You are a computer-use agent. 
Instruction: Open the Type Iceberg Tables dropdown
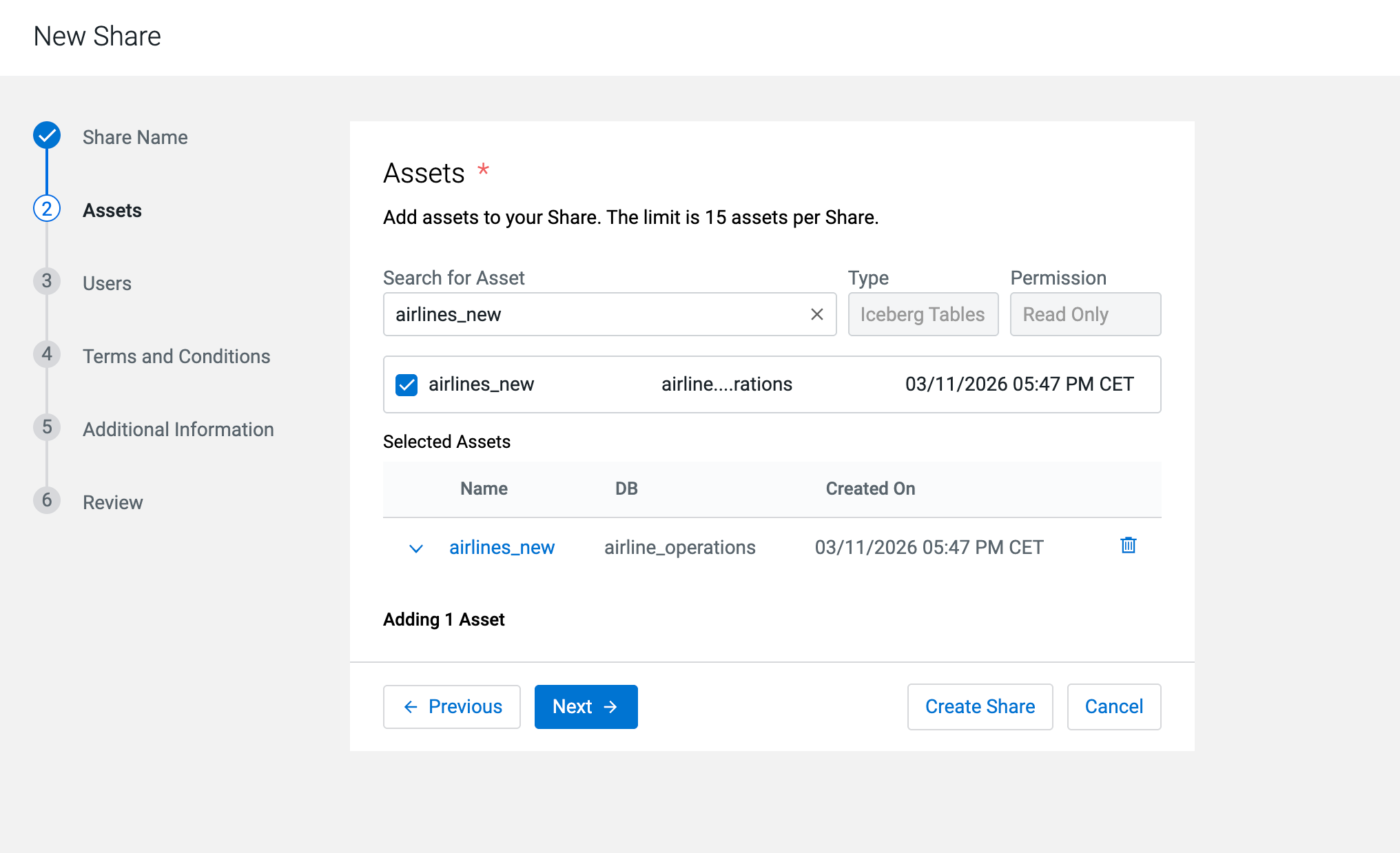click(923, 315)
